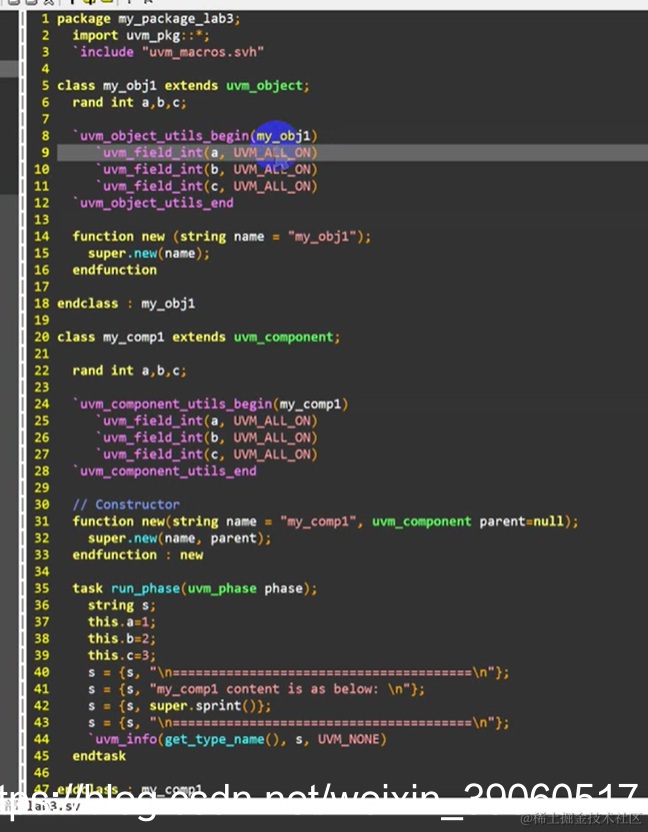The image size is (648, 832).
Task: Click 'get_type_name' on line 44
Action: [x=214, y=740]
